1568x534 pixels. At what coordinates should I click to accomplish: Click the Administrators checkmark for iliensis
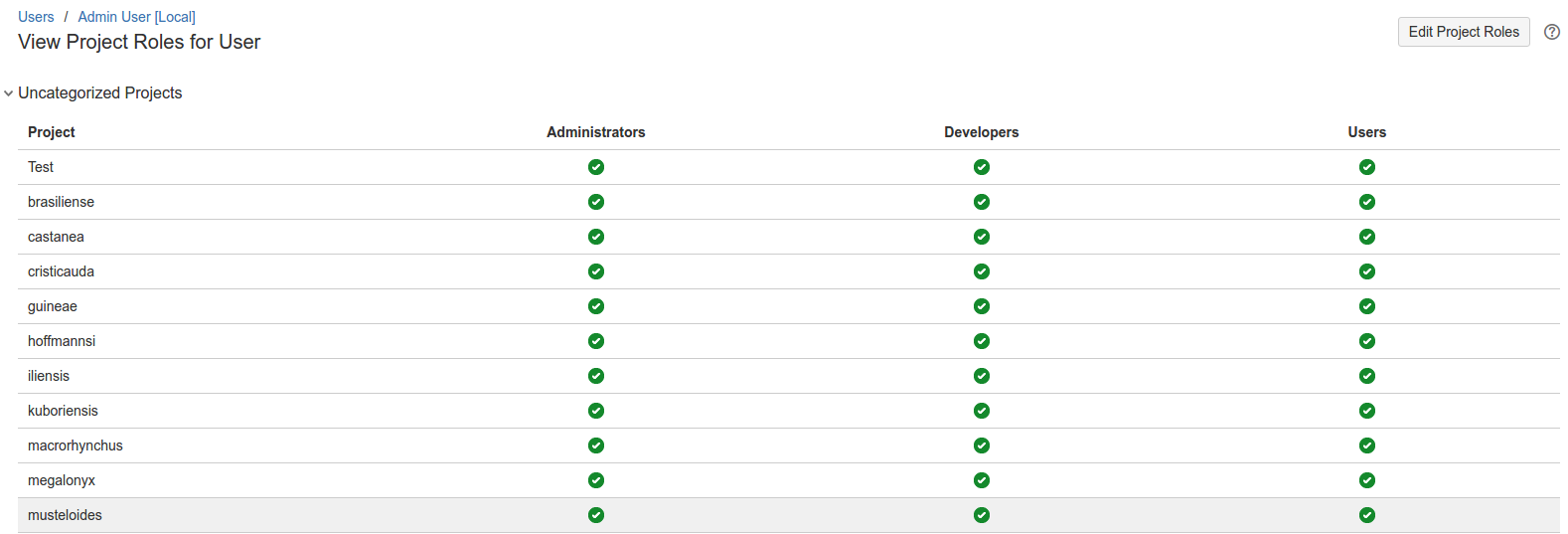tap(596, 376)
